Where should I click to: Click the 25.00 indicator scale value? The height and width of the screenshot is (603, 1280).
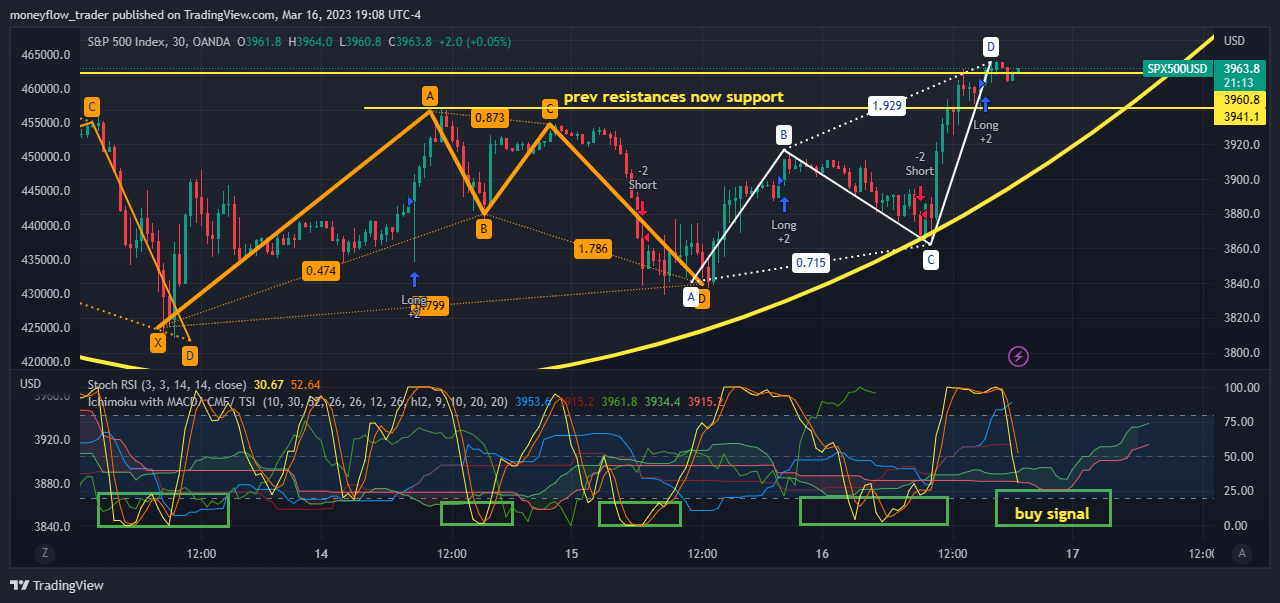point(1238,491)
